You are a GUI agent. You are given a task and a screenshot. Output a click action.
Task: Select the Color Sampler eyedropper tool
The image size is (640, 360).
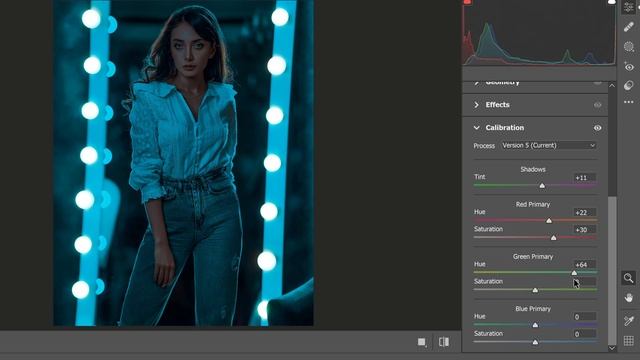tap(629, 321)
